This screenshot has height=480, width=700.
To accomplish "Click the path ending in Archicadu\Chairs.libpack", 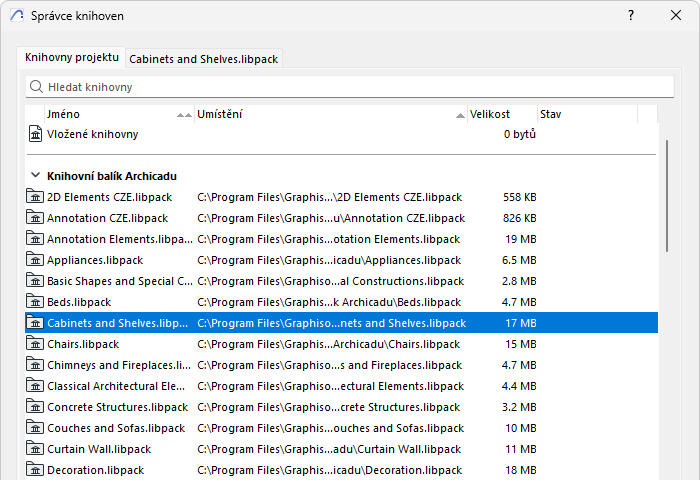I will [329, 344].
